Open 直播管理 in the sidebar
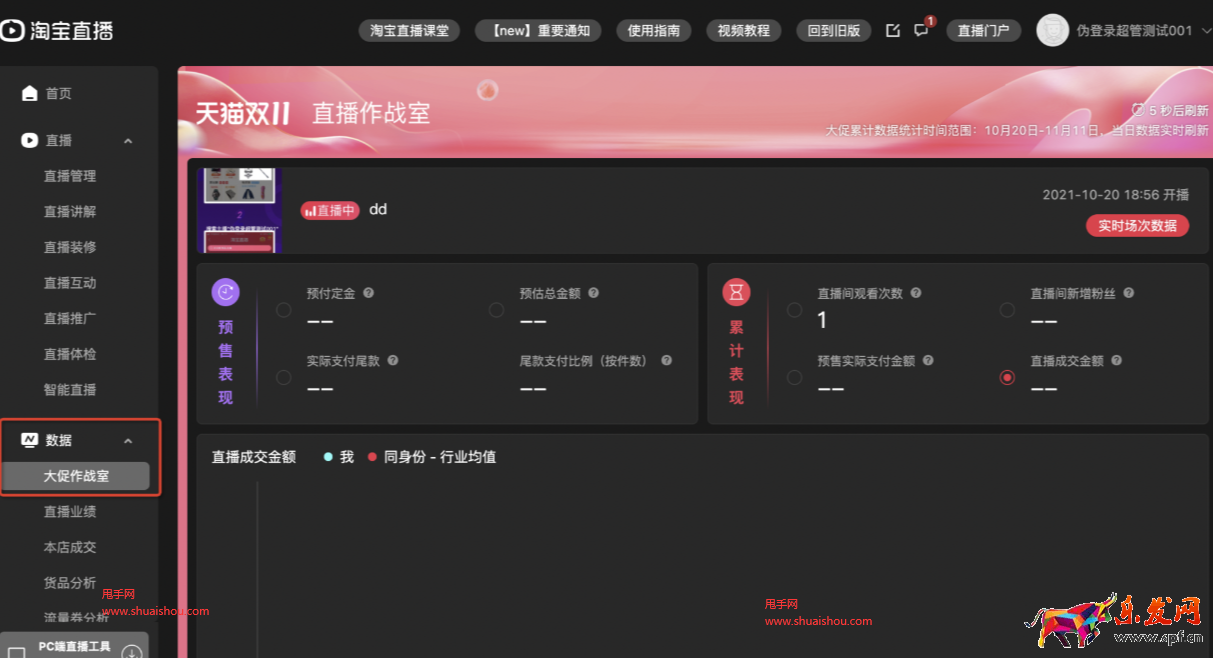Viewport: 1213px width, 658px height. pos(70,176)
